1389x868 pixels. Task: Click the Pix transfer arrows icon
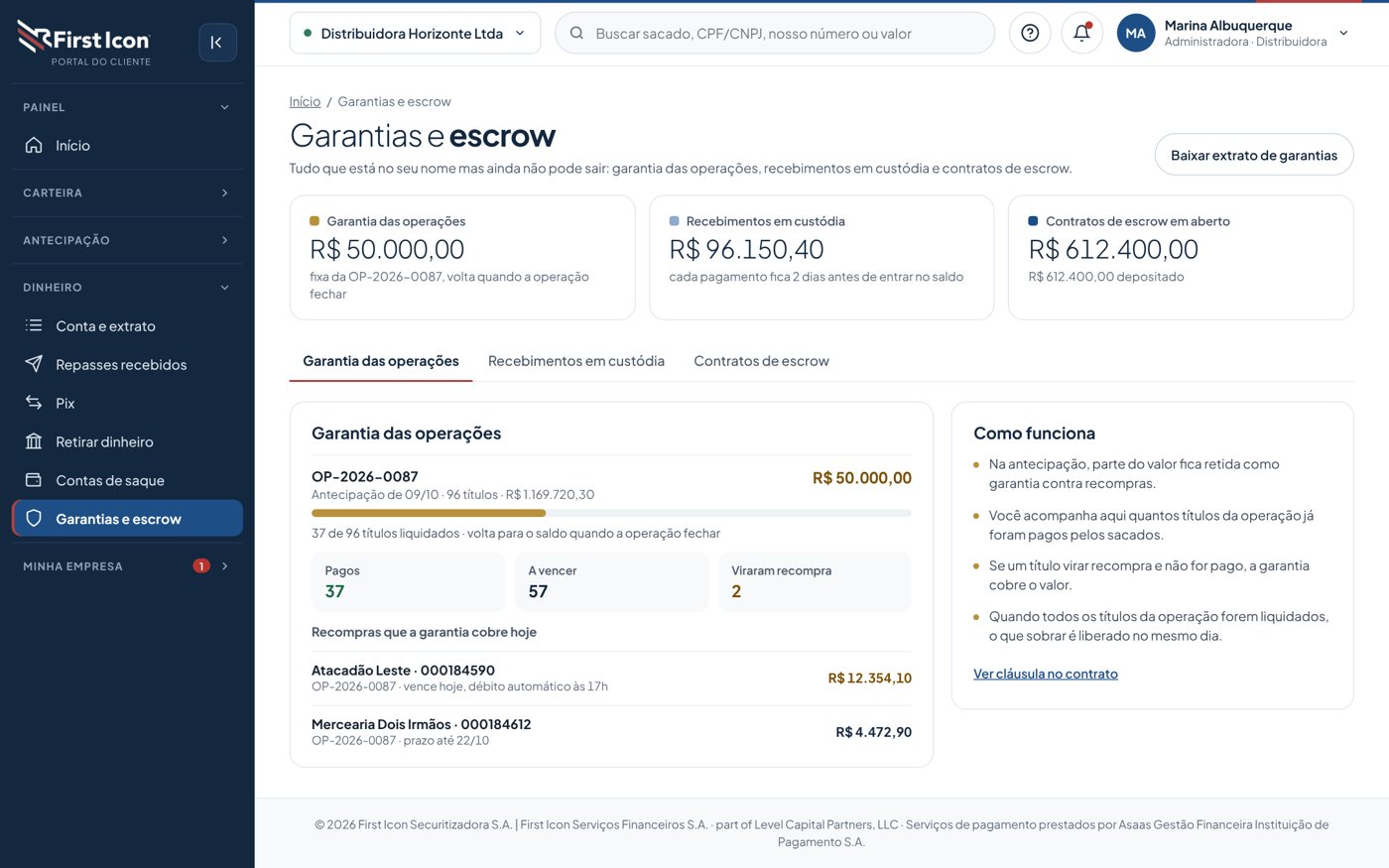point(34,403)
